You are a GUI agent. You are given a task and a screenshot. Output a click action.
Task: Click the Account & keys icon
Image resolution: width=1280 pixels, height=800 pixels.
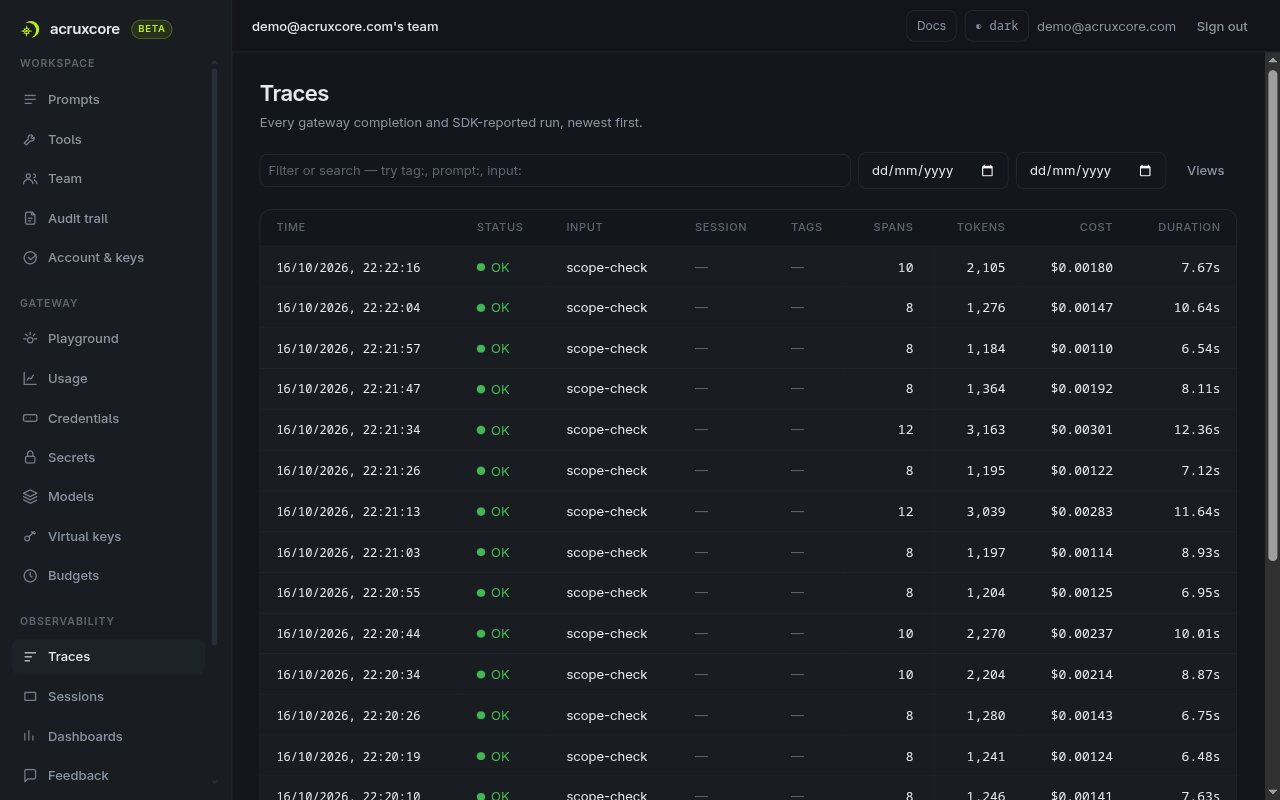click(30, 258)
